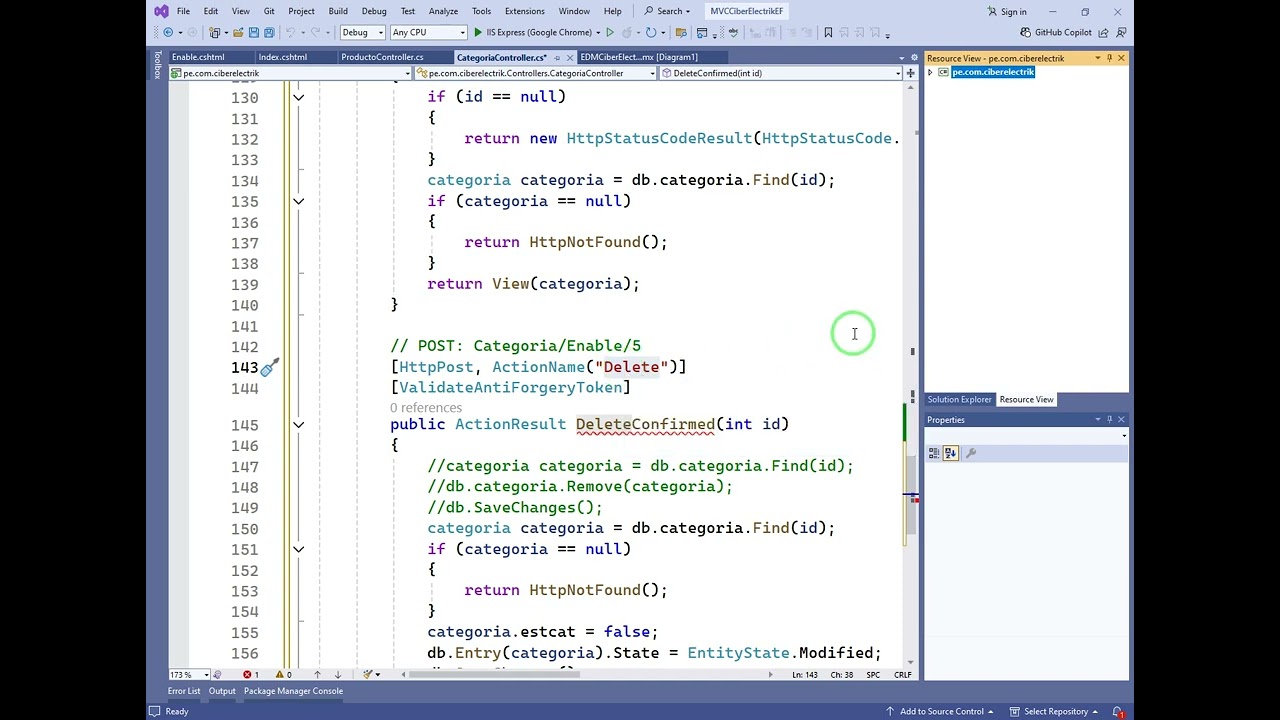The image size is (1280, 720).
Task: Click the GitHub Copilot icon
Action: point(1025,32)
